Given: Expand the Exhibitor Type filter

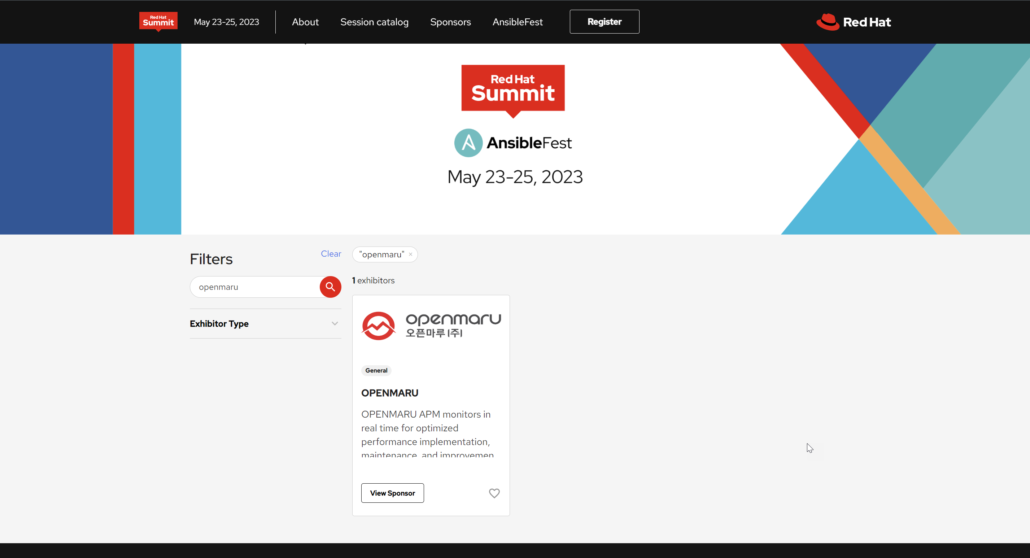Looking at the screenshot, I should tap(265, 323).
